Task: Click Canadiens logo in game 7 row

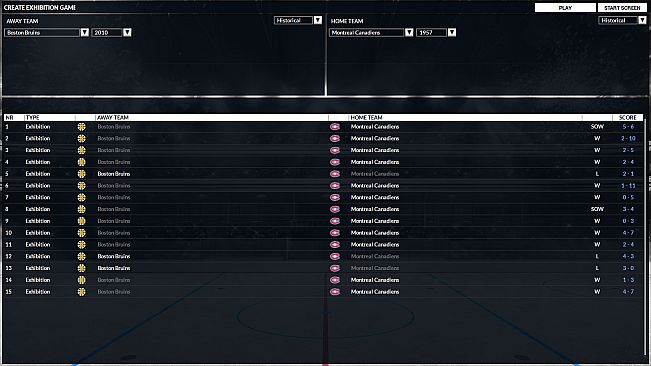Action: [x=335, y=197]
